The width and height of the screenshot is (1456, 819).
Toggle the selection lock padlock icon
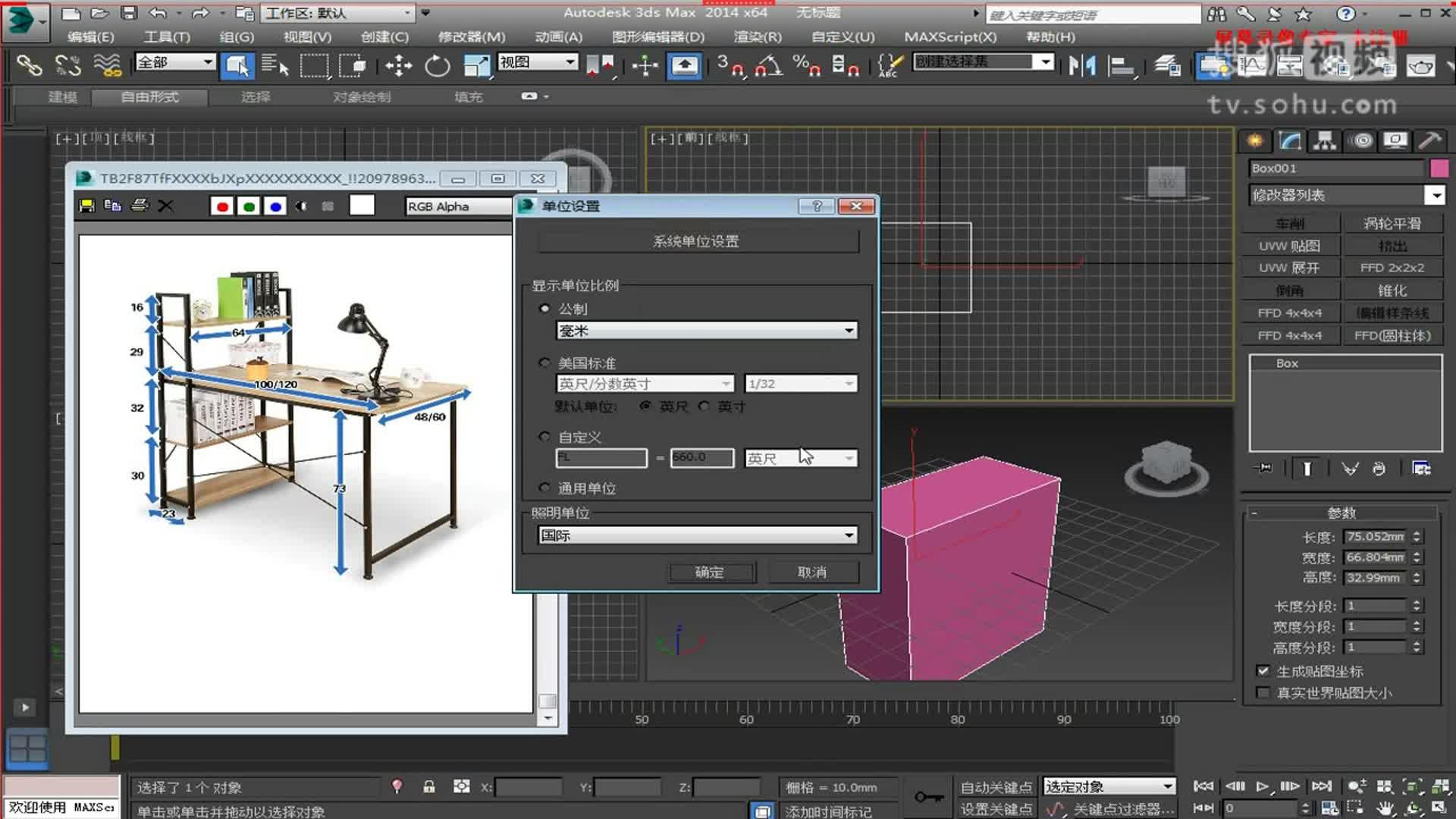(429, 786)
